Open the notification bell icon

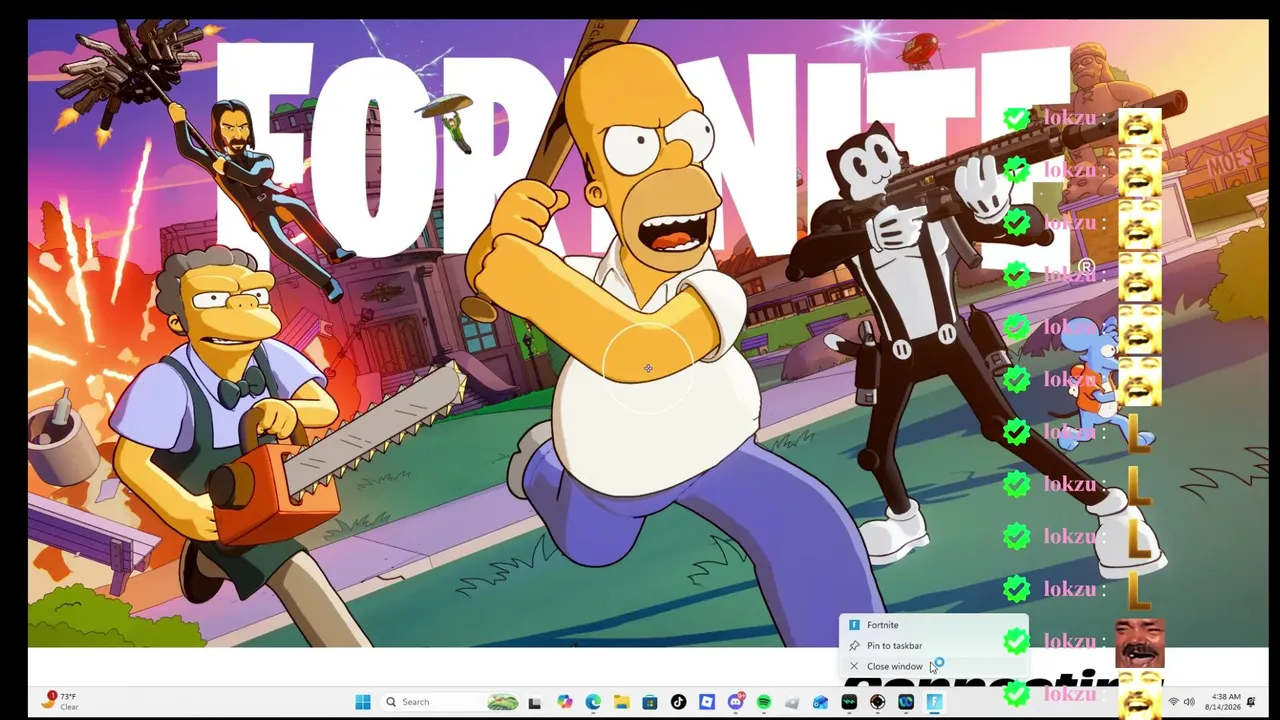pyautogui.click(x=1251, y=702)
